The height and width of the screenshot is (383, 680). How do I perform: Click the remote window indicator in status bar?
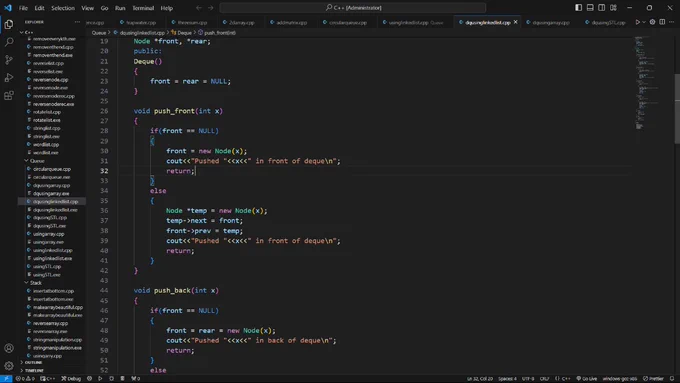pos(6,379)
